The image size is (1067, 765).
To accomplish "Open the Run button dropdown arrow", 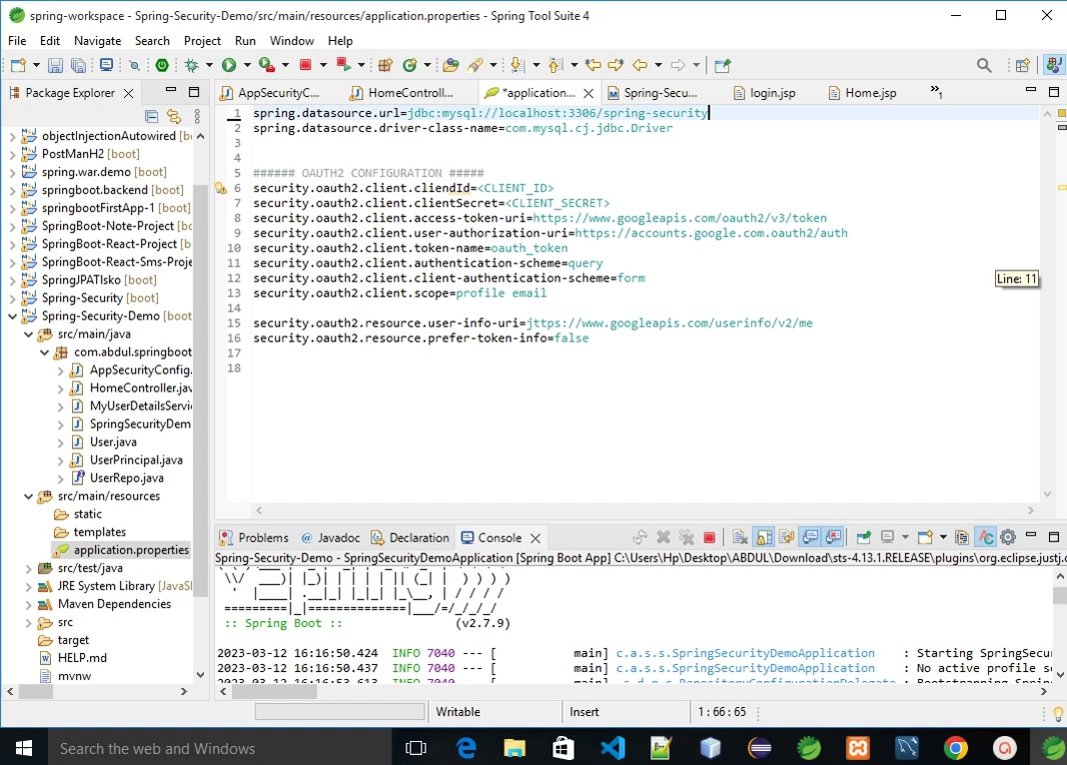I will click(247, 65).
